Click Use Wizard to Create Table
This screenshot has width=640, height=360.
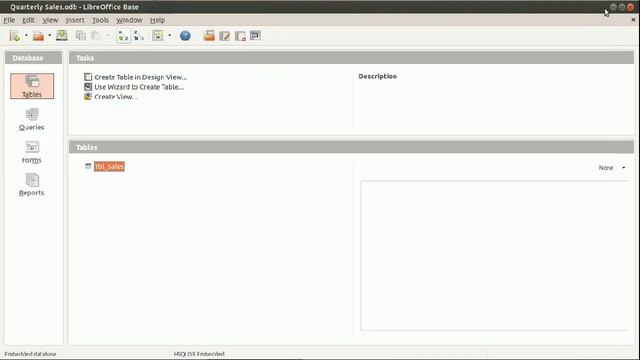[x=139, y=87]
